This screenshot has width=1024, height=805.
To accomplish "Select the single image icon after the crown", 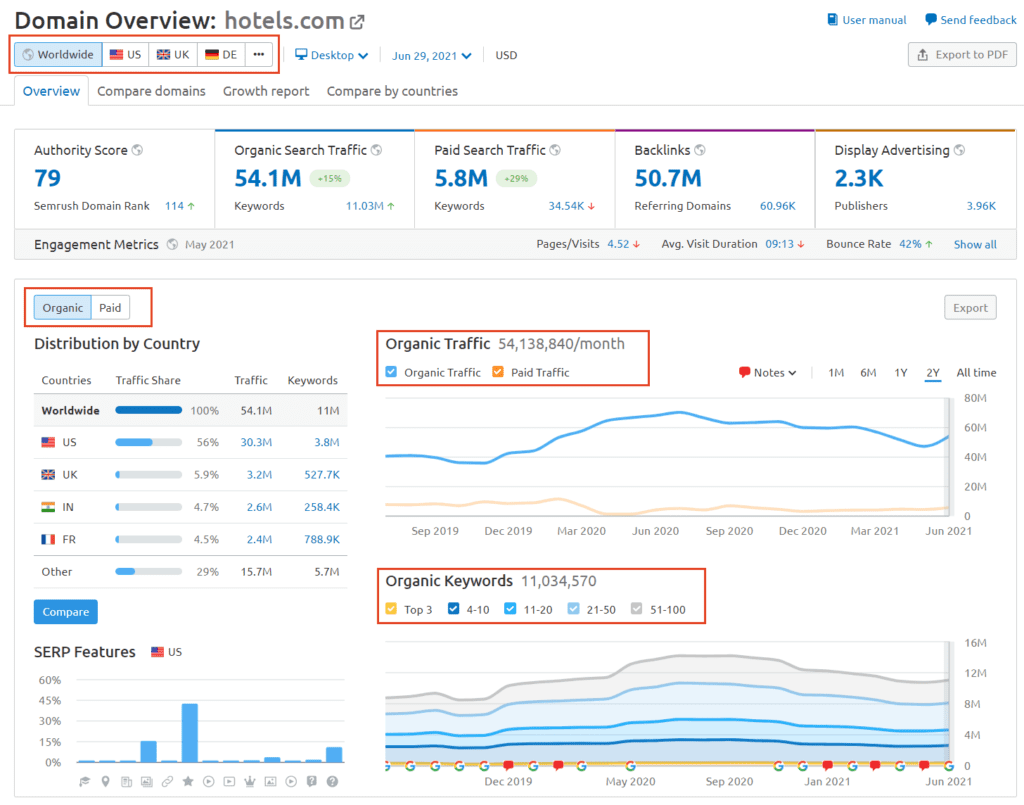I will (270, 781).
